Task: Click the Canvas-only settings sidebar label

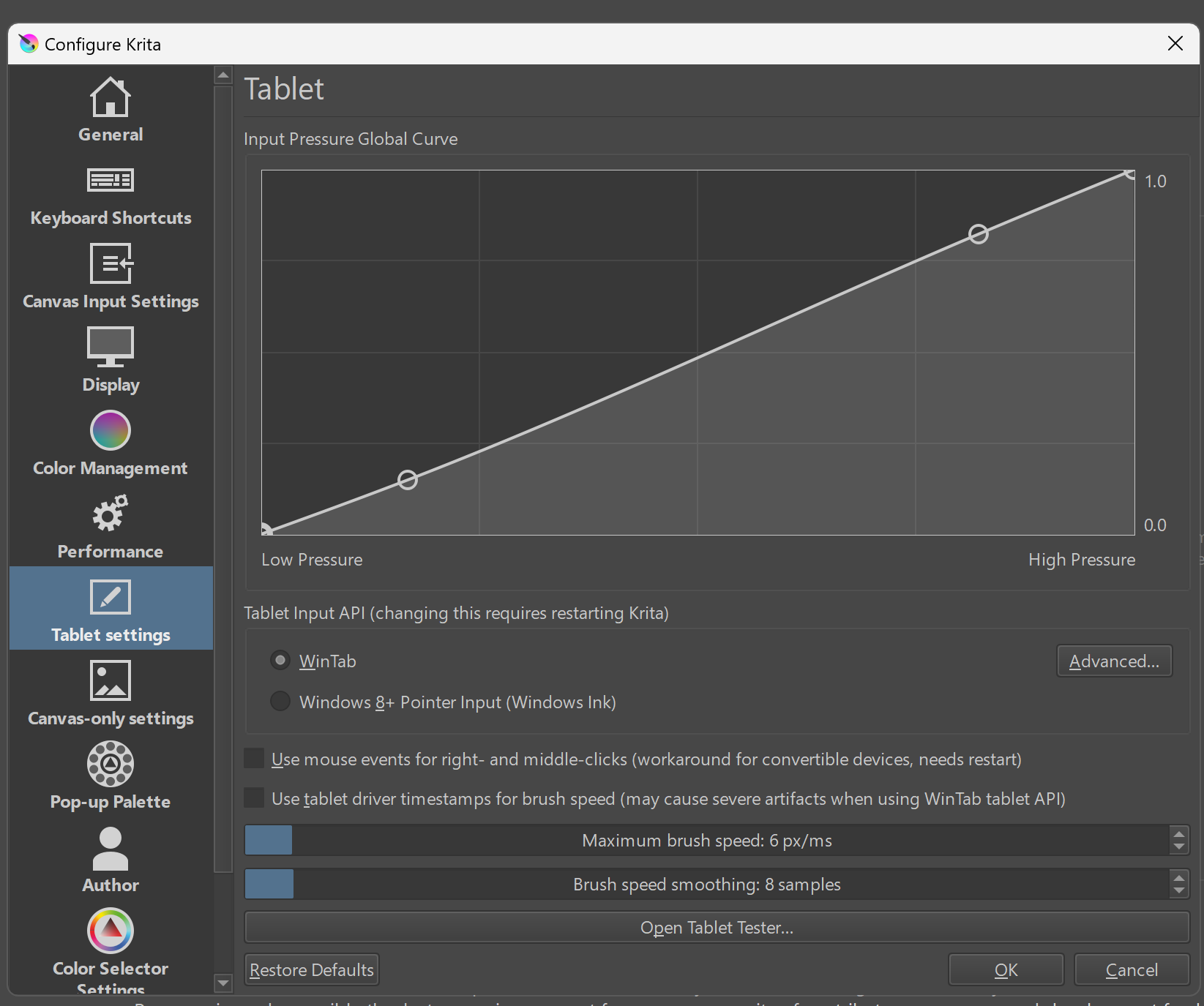Action: click(111, 718)
